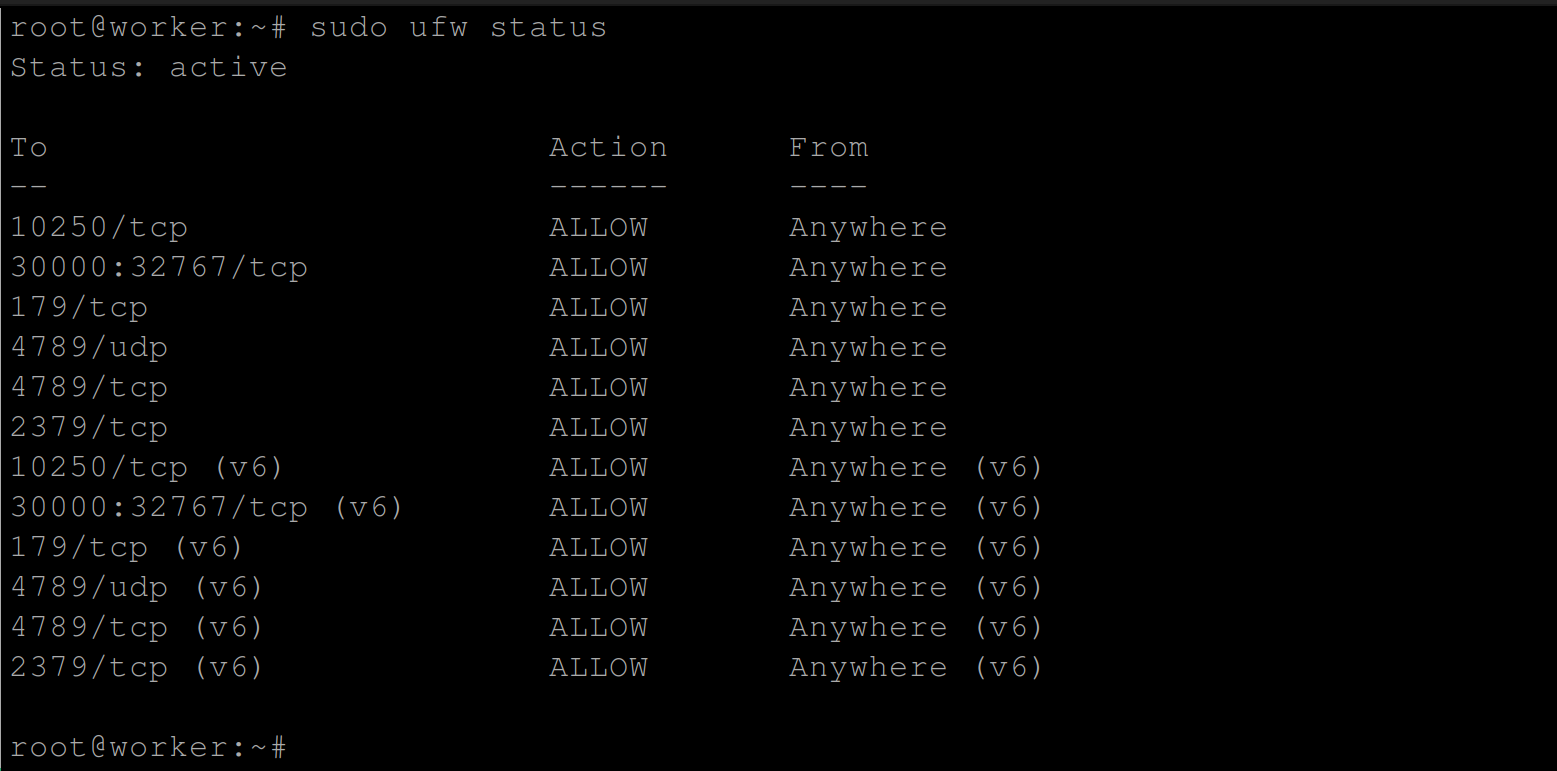
Task: Select the IPv4 30000:32767/tcp port range
Action: [158, 267]
